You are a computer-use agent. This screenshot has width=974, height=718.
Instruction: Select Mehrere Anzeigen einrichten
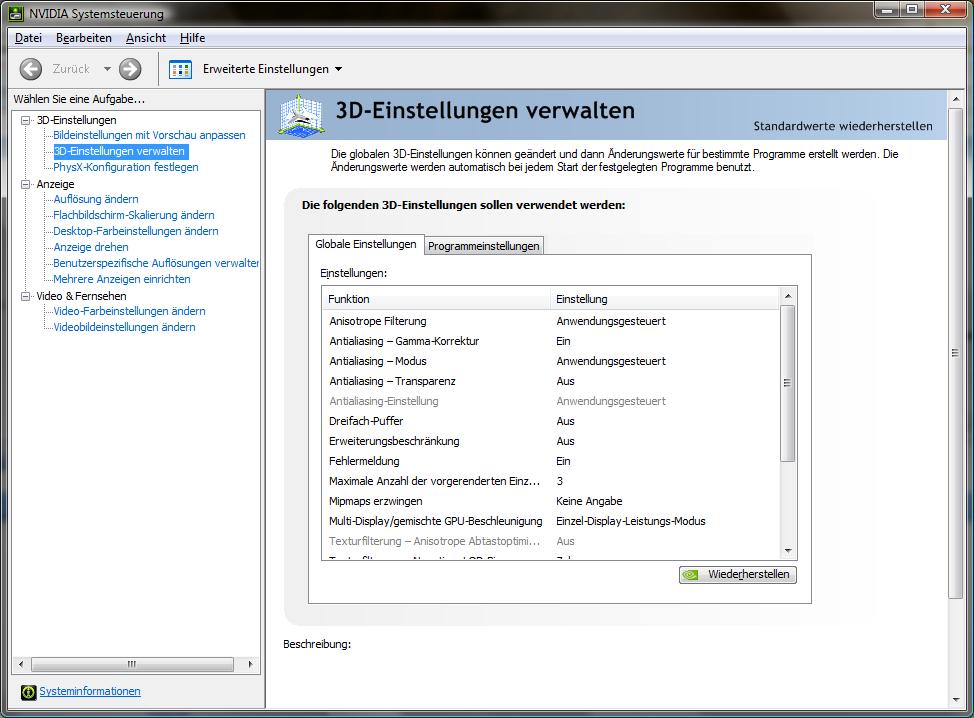tap(122, 279)
